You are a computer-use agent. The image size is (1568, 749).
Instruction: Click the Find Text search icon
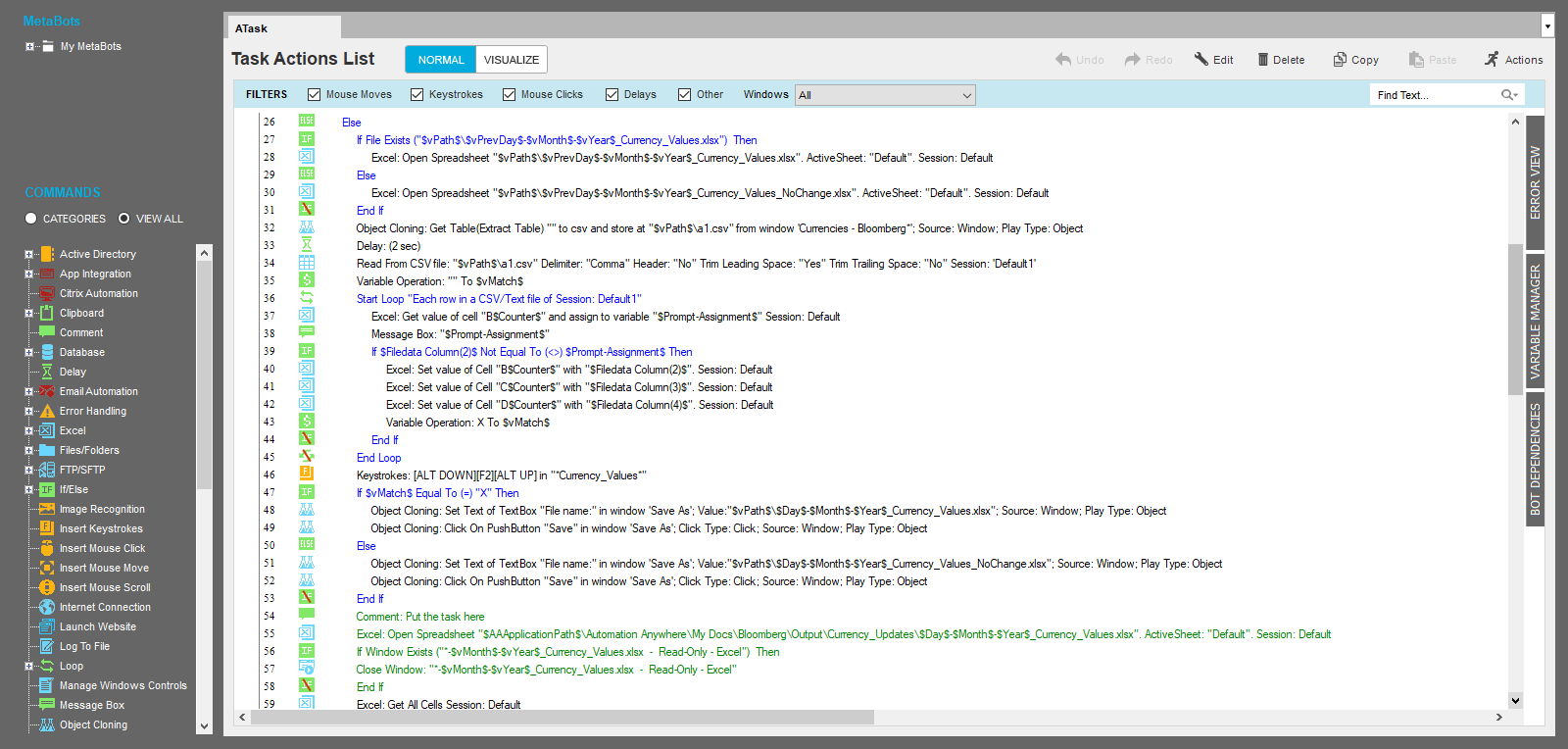pyautogui.click(x=1508, y=95)
